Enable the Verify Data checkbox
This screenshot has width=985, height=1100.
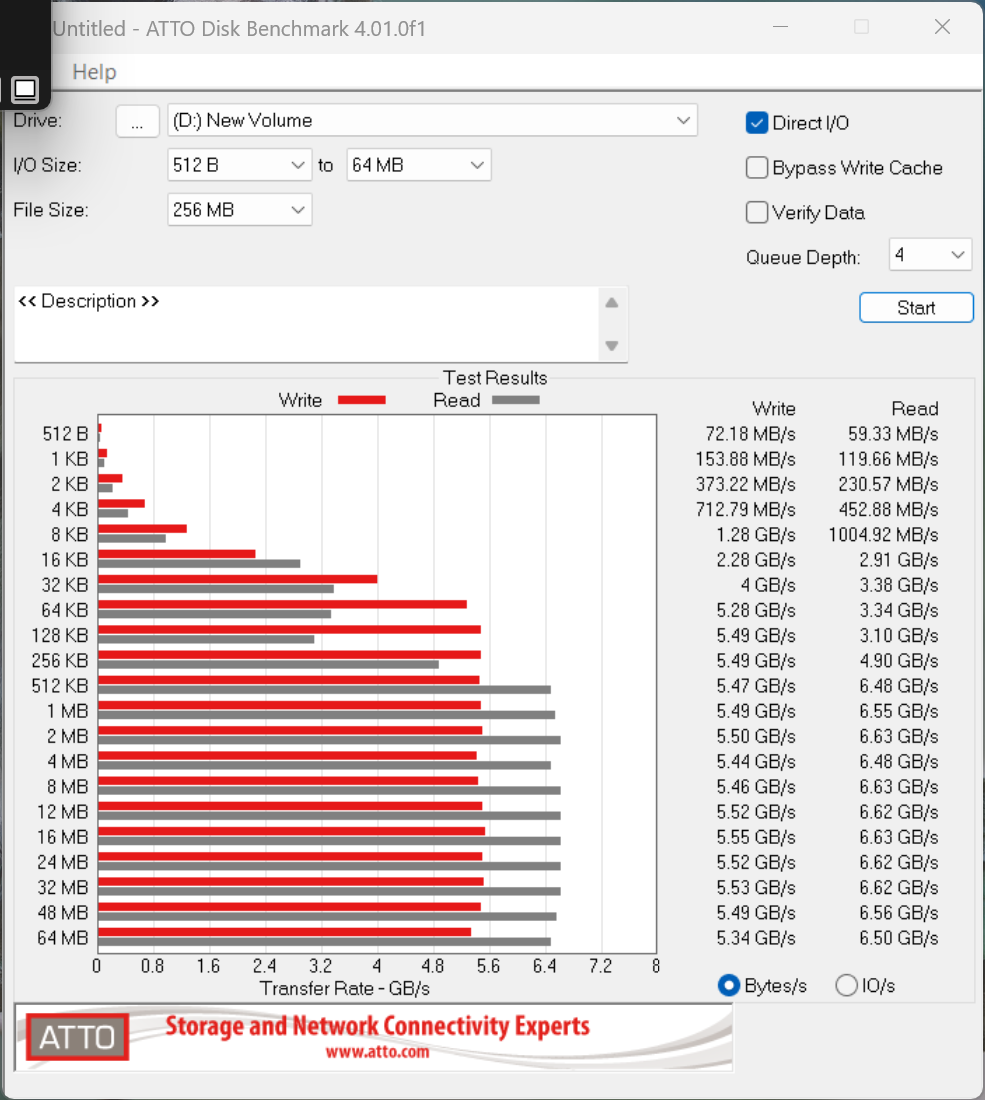point(757,212)
